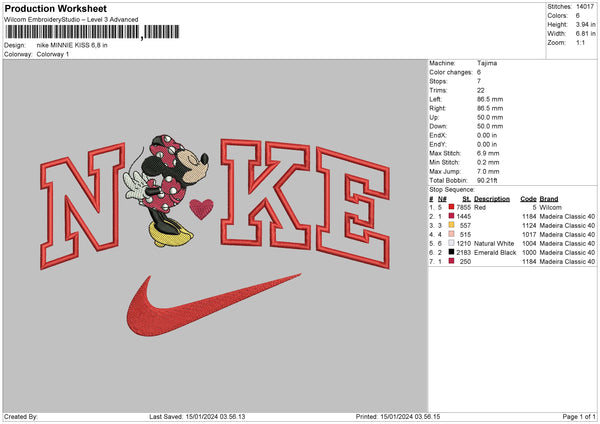Click the Machine value 'Tajima'
Viewport: 600px width, 424px height.
[487, 63]
